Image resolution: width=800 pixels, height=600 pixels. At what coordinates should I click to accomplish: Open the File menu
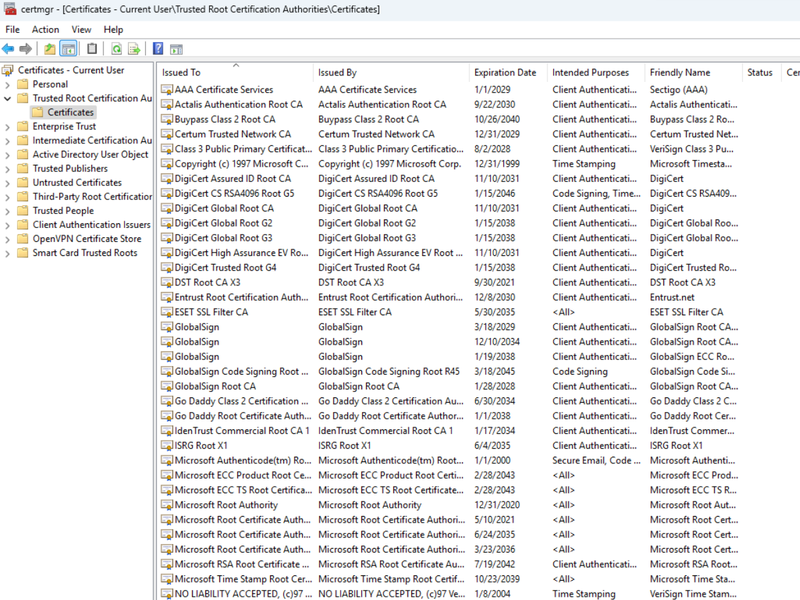pyautogui.click(x=12, y=30)
